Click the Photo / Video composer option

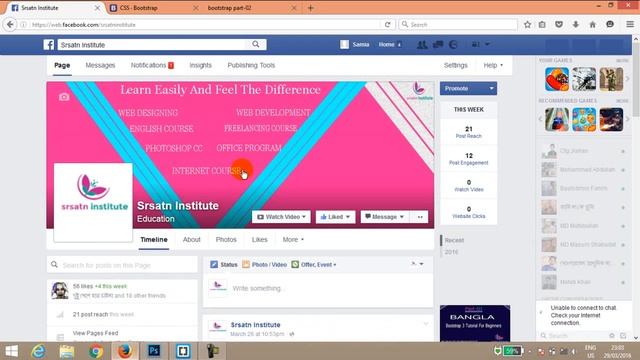[264, 264]
